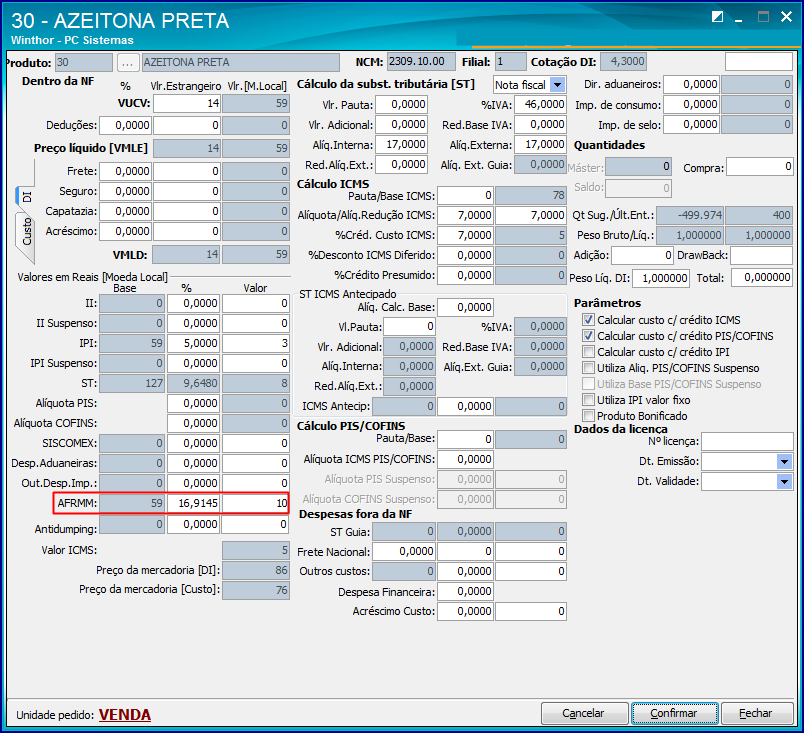Toggle Calcular custo c/ crédito ICMS
This screenshot has width=804, height=733.
pos(588,320)
